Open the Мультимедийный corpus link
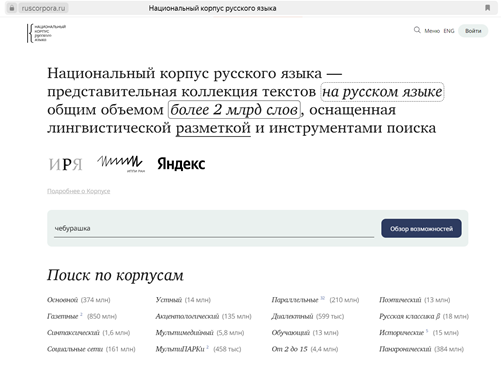Screen dimensions: 502x367 184,332
